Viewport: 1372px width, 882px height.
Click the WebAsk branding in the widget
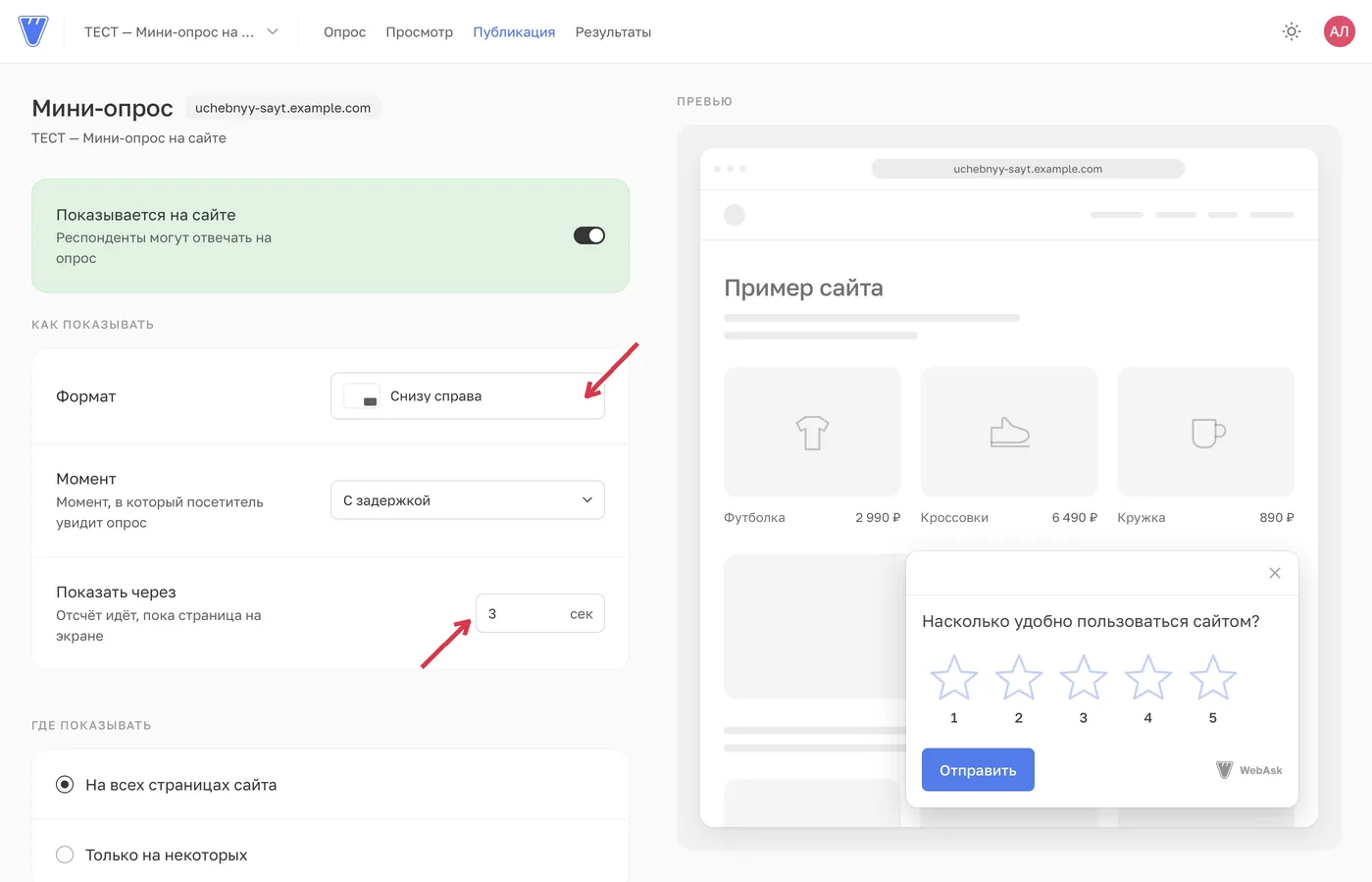(1249, 770)
